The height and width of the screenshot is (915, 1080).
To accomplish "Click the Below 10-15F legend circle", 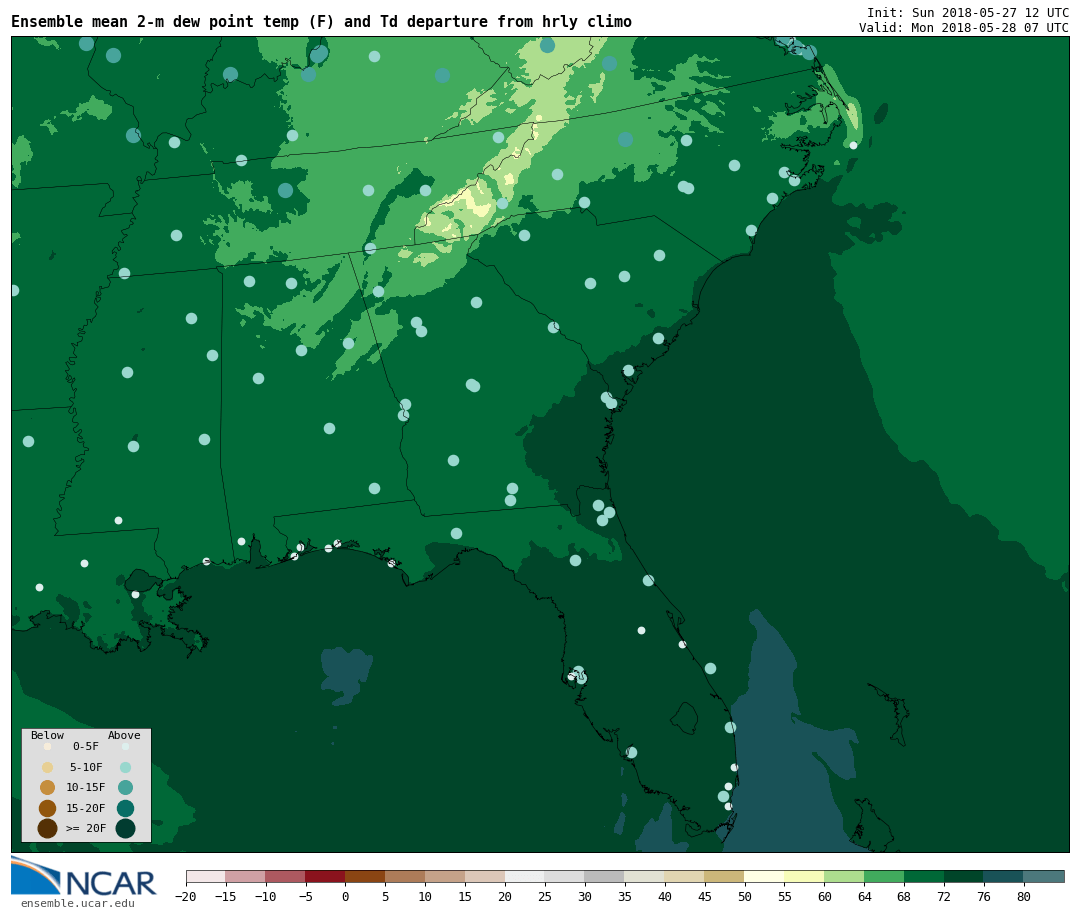I will (x=48, y=787).
